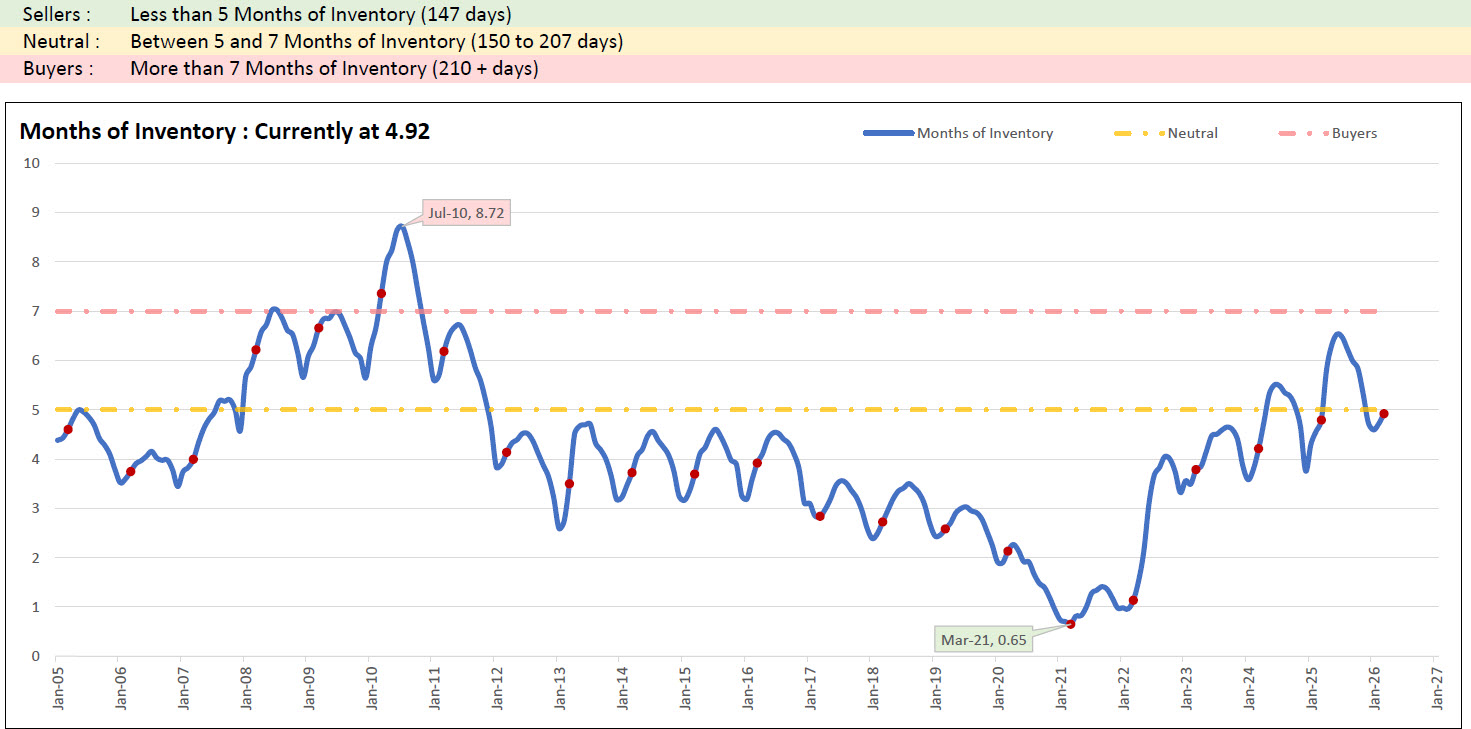Click the blue line sample in the legend
The height and width of the screenshot is (729, 1471).
click(x=888, y=133)
